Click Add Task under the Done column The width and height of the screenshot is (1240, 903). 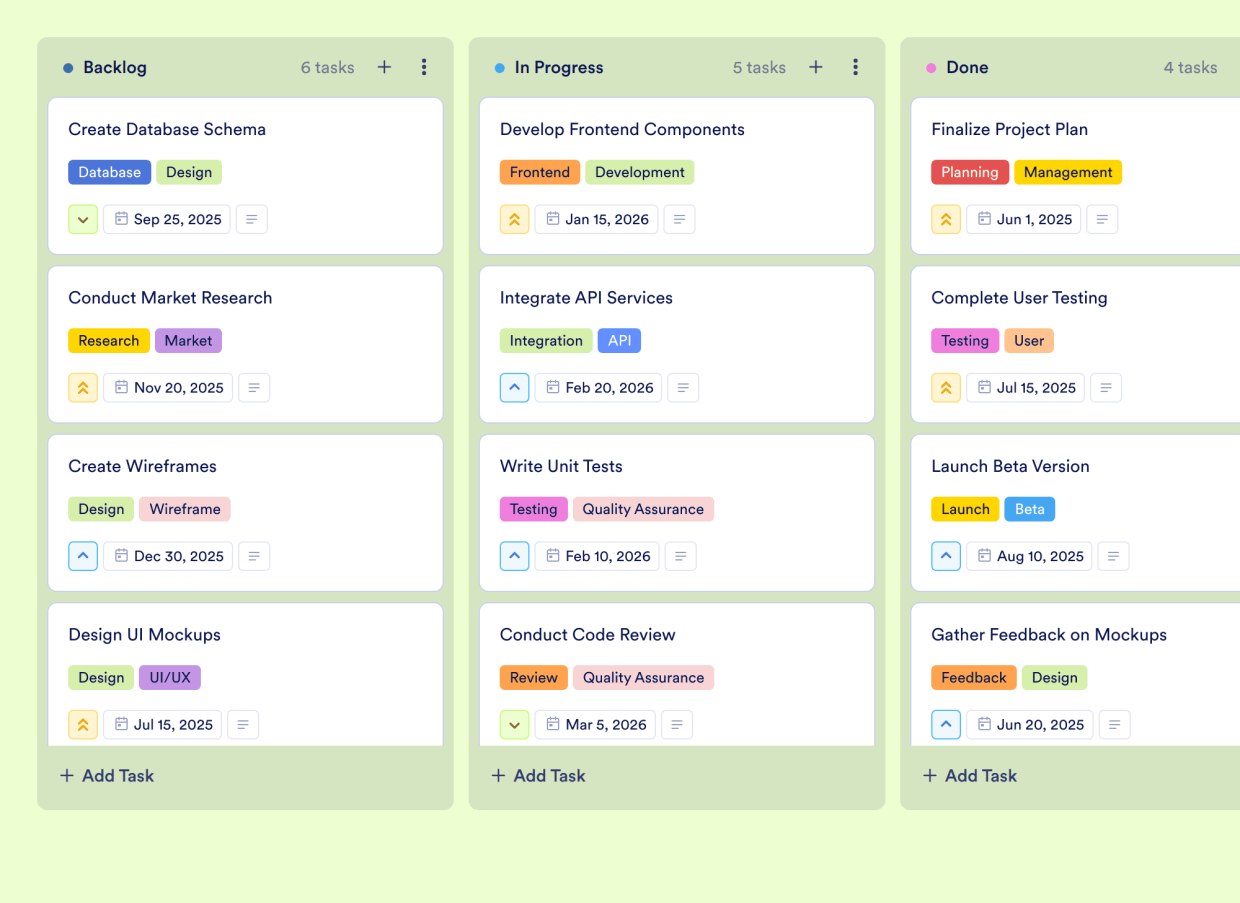point(969,775)
